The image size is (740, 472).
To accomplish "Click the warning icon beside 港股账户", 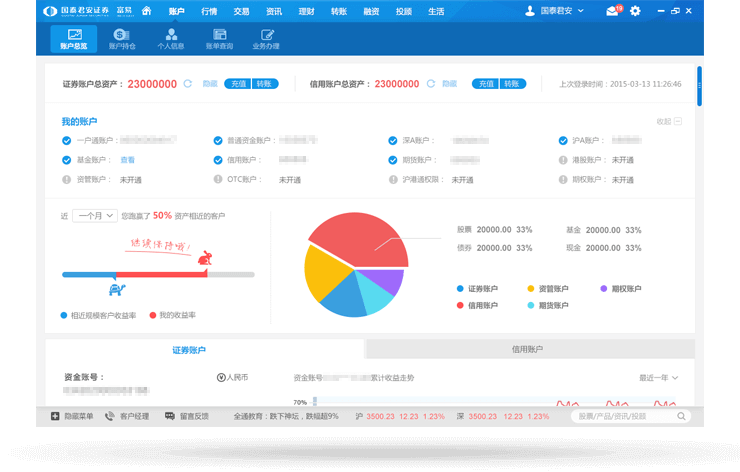I will point(563,160).
